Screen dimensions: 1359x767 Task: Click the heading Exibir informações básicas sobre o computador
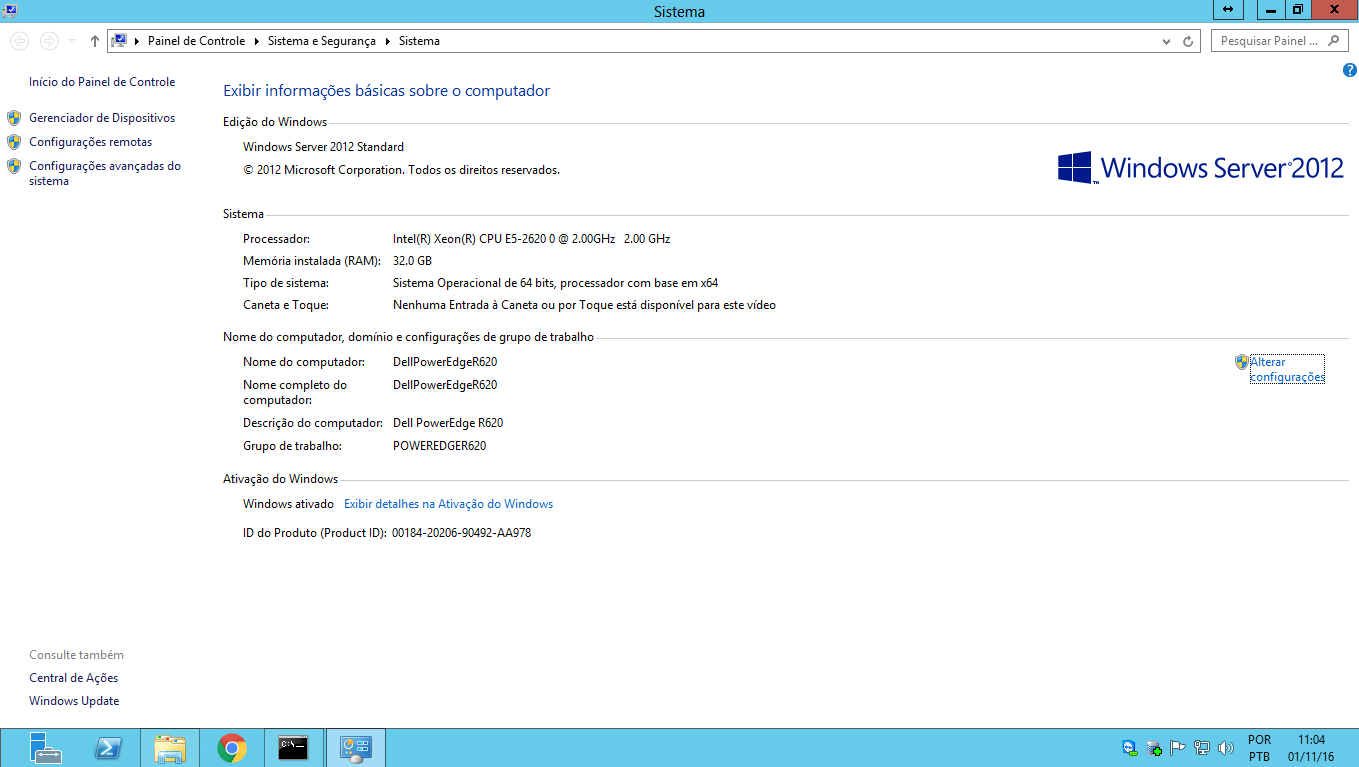tap(387, 91)
